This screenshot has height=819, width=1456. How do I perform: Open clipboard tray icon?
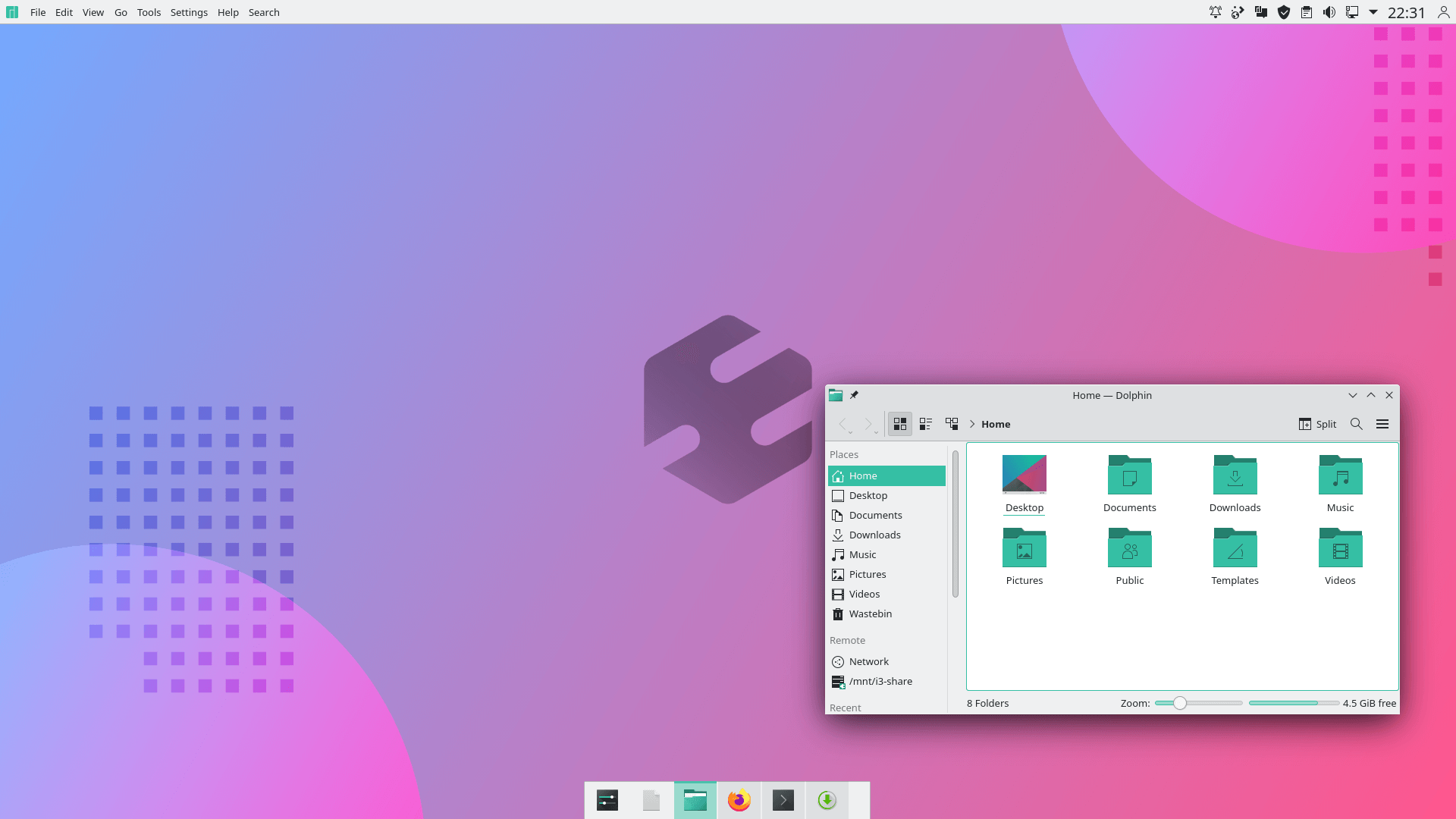click(x=1307, y=12)
